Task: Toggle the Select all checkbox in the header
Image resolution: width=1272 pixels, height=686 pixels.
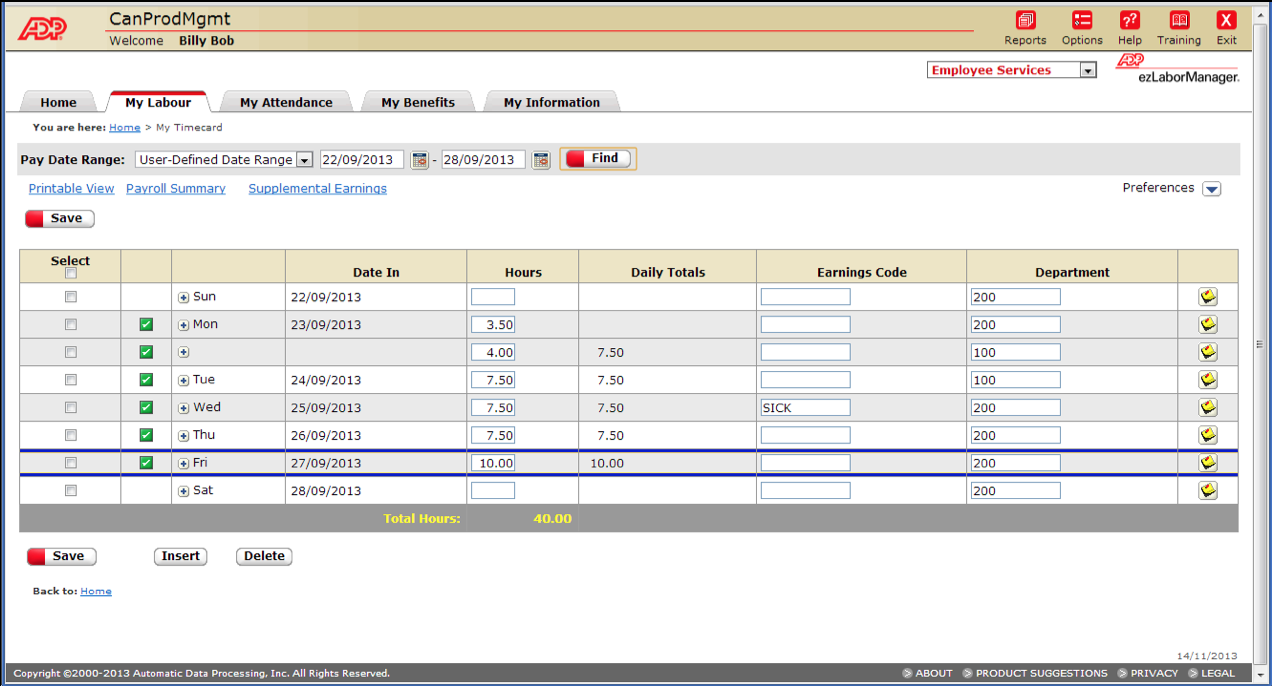Action: (x=70, y=273)
